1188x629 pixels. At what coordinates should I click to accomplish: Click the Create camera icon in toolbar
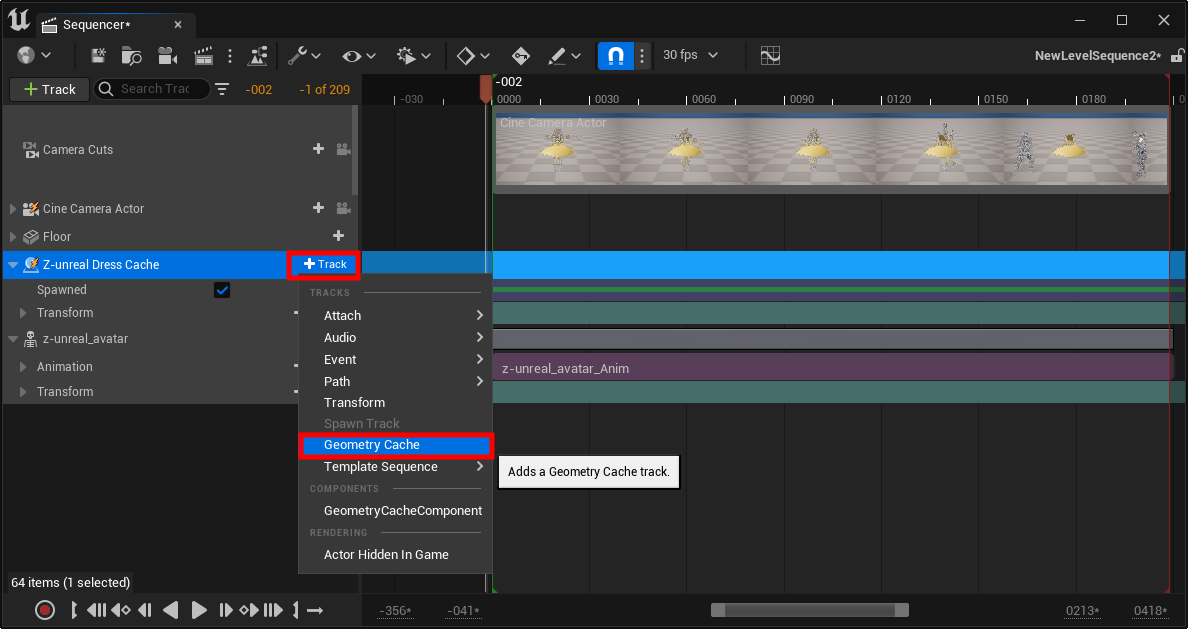[167, 55]
